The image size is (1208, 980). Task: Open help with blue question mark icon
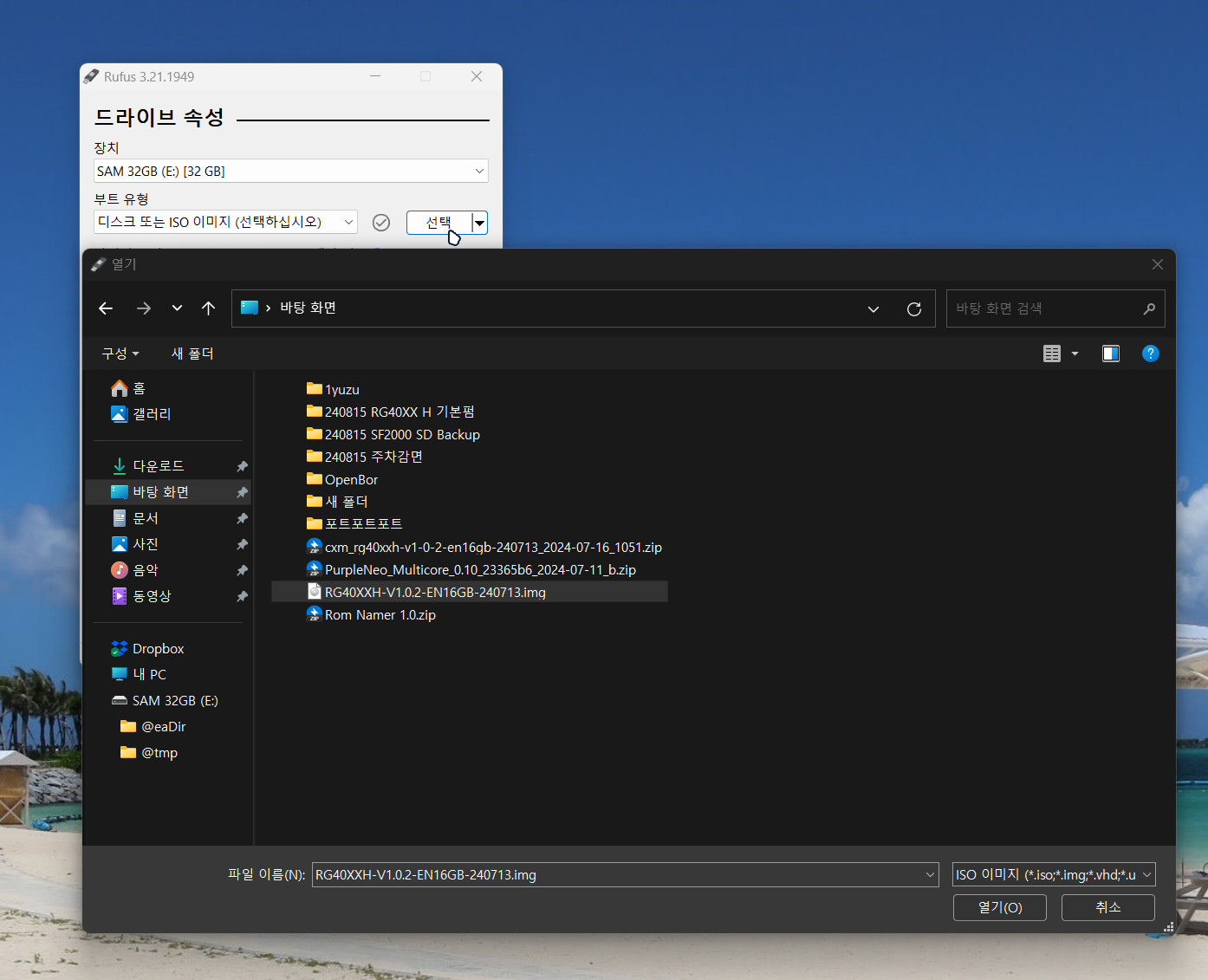click(x=1151, y=354)
